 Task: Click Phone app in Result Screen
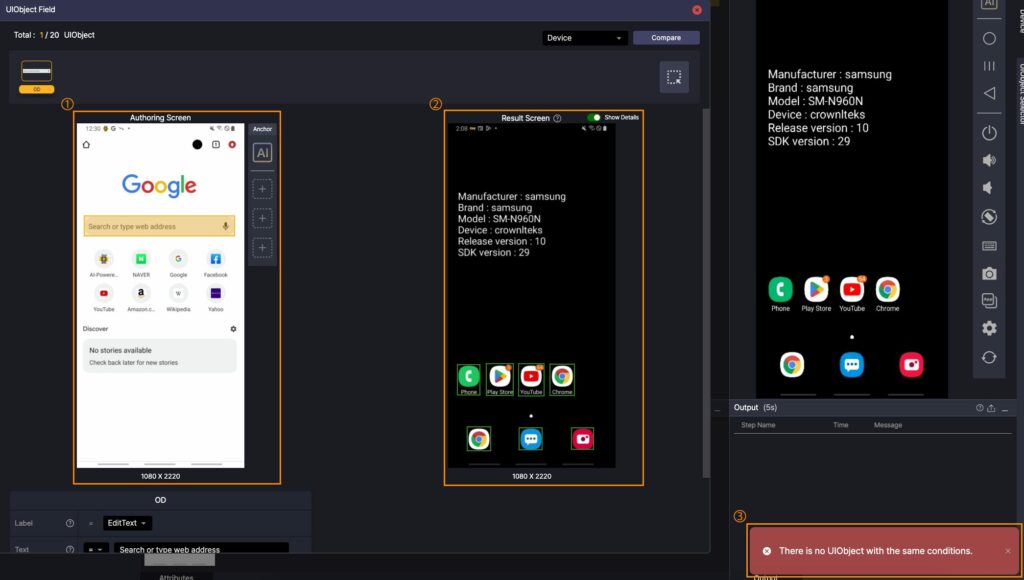[x=469, y=380]
